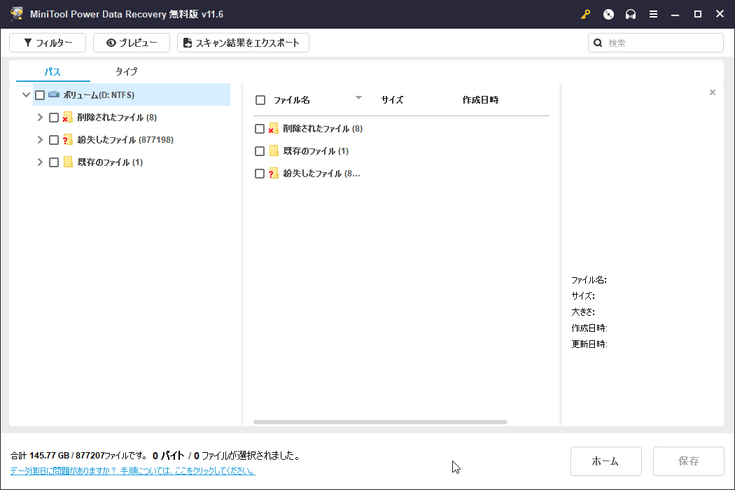735x490 pixels.
Task: Click the 検索 search input field
Action: click(x=661, y=43)
